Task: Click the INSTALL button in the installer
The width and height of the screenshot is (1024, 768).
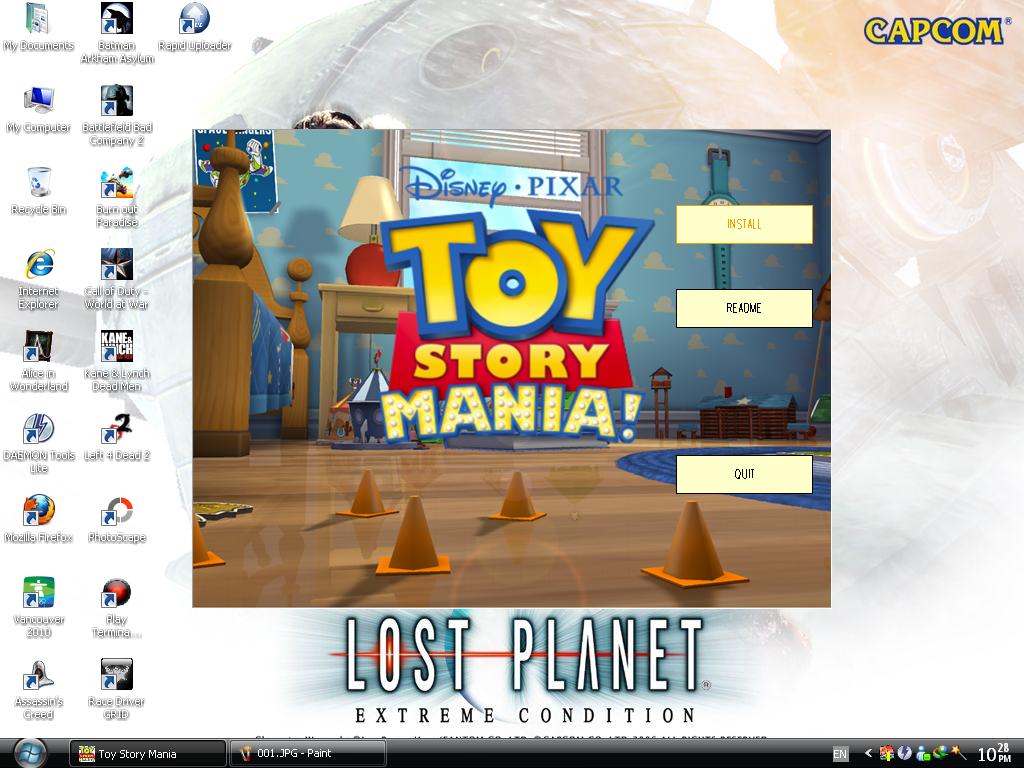Action: point(744,224)
